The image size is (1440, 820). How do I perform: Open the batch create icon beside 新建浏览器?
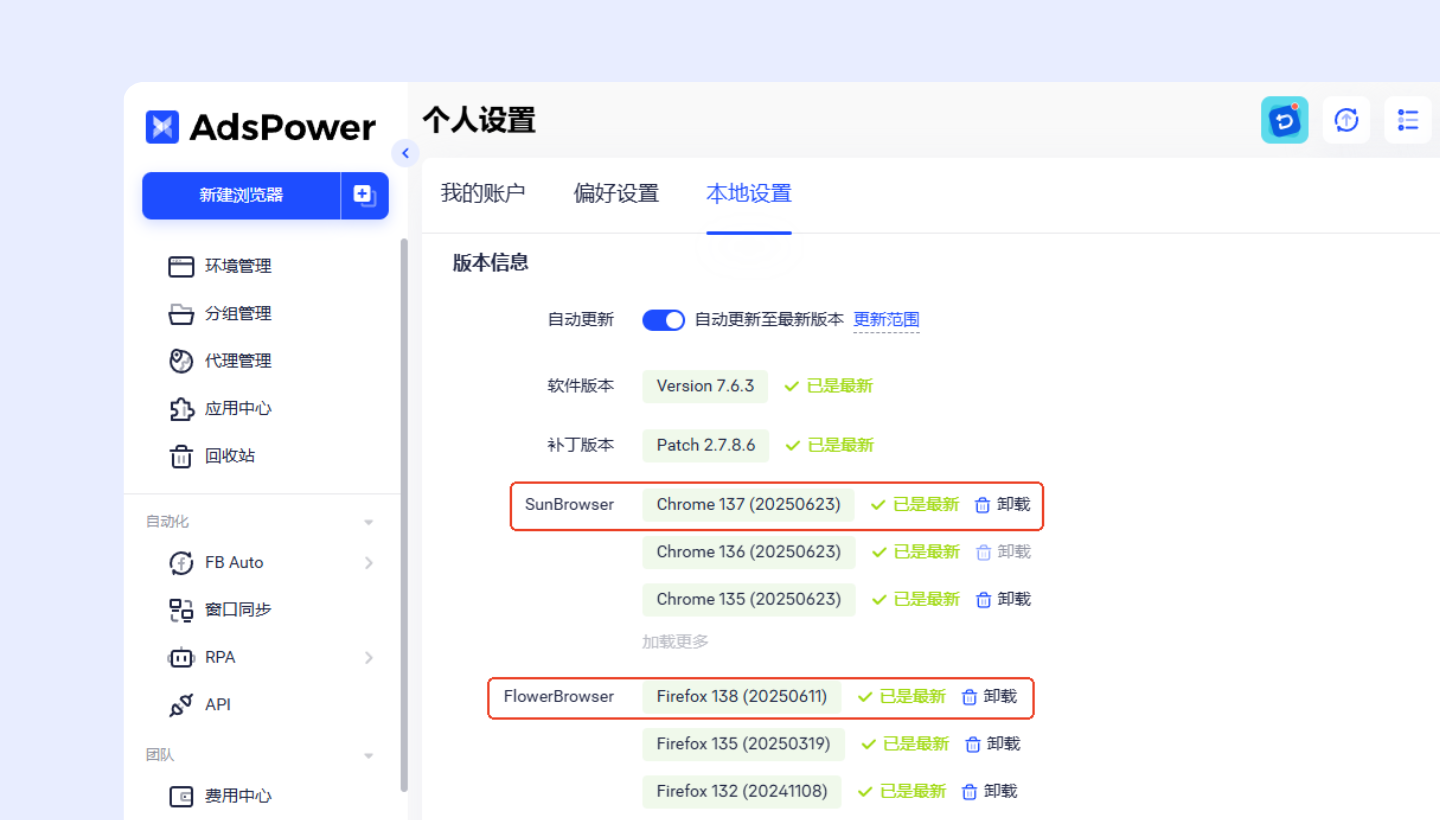(365, 195)
